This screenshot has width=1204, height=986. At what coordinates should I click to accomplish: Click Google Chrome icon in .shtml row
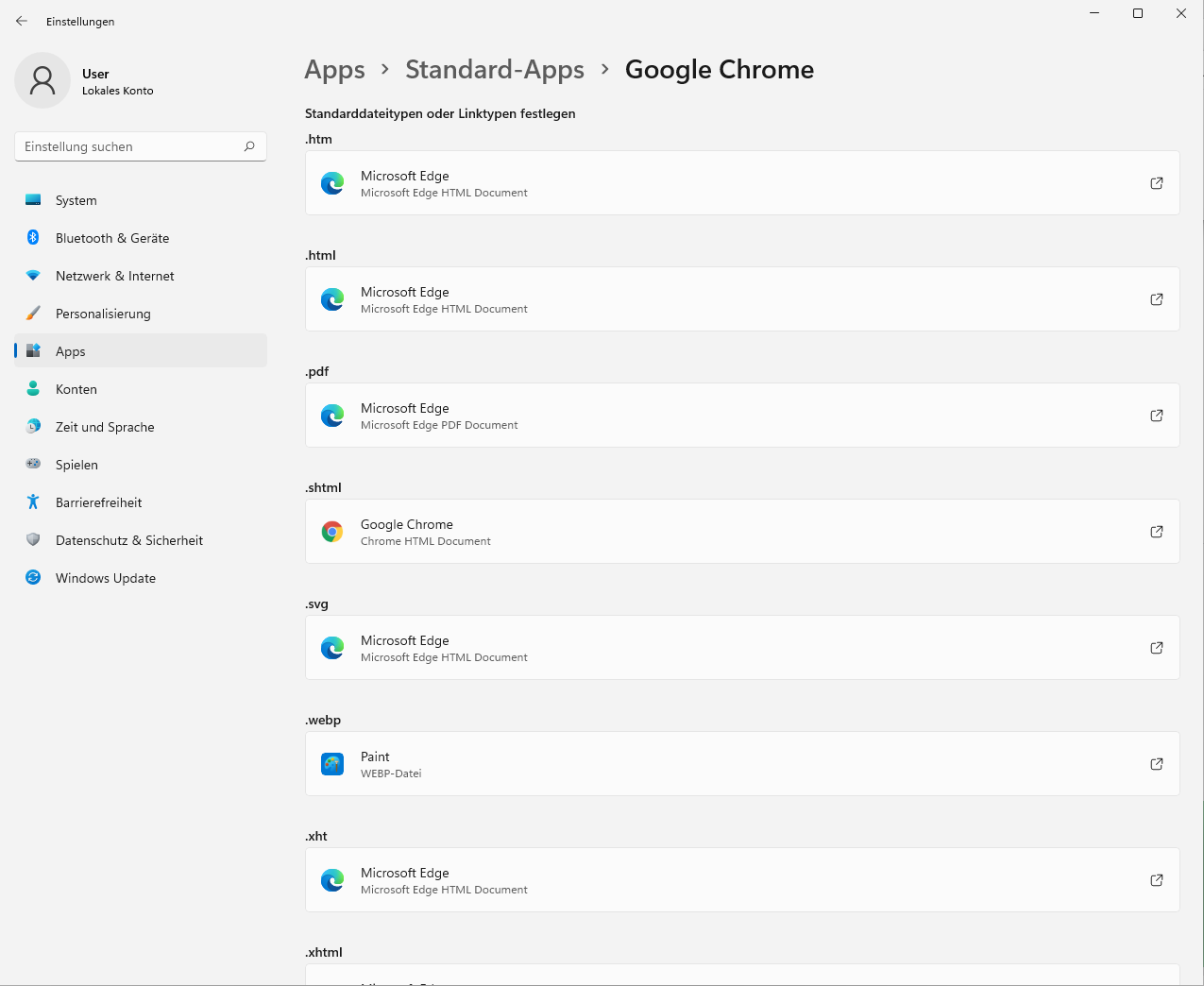[x=332, y=532]
